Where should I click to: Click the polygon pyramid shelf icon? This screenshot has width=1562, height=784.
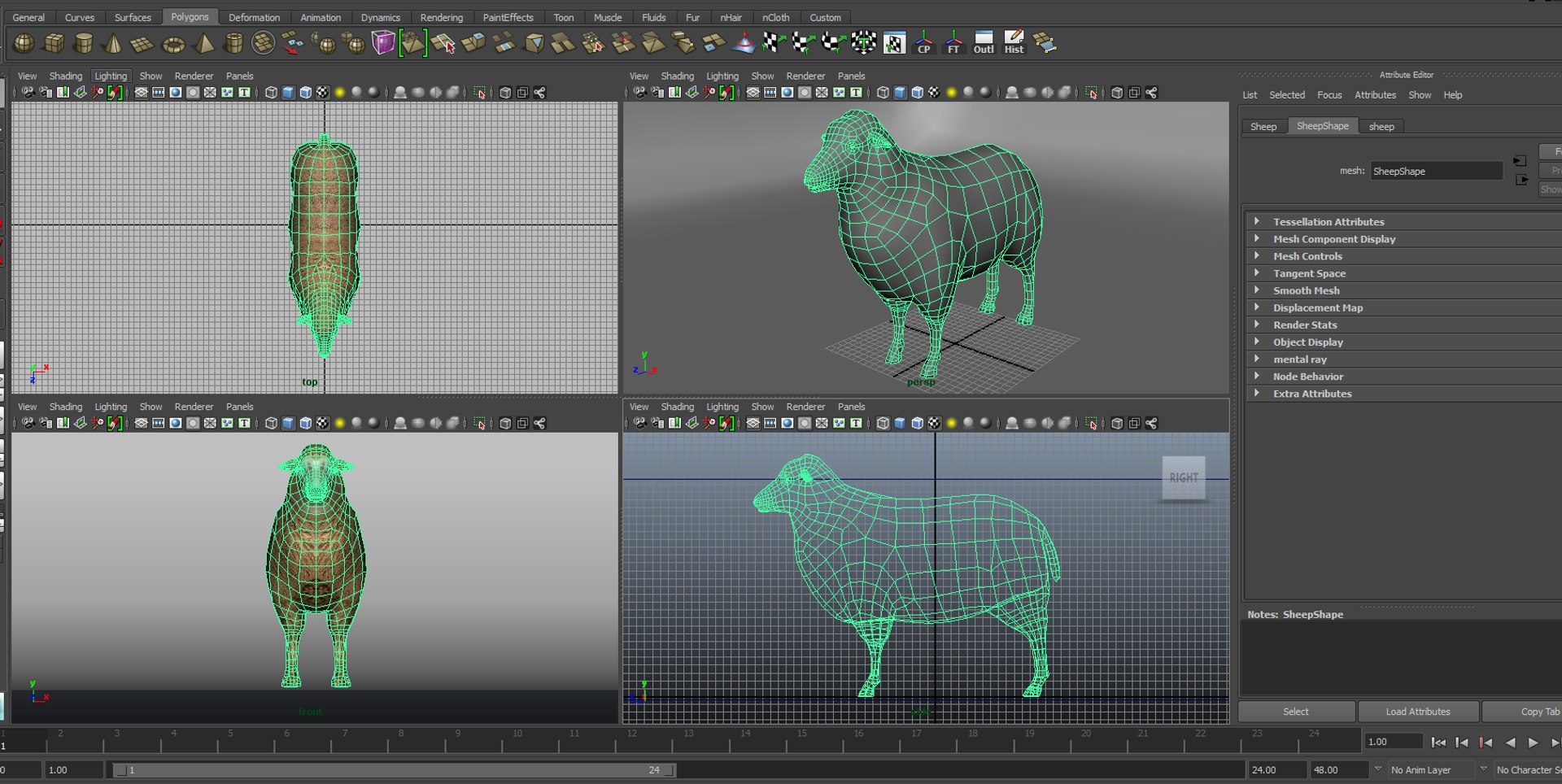(x=203, y=43)
